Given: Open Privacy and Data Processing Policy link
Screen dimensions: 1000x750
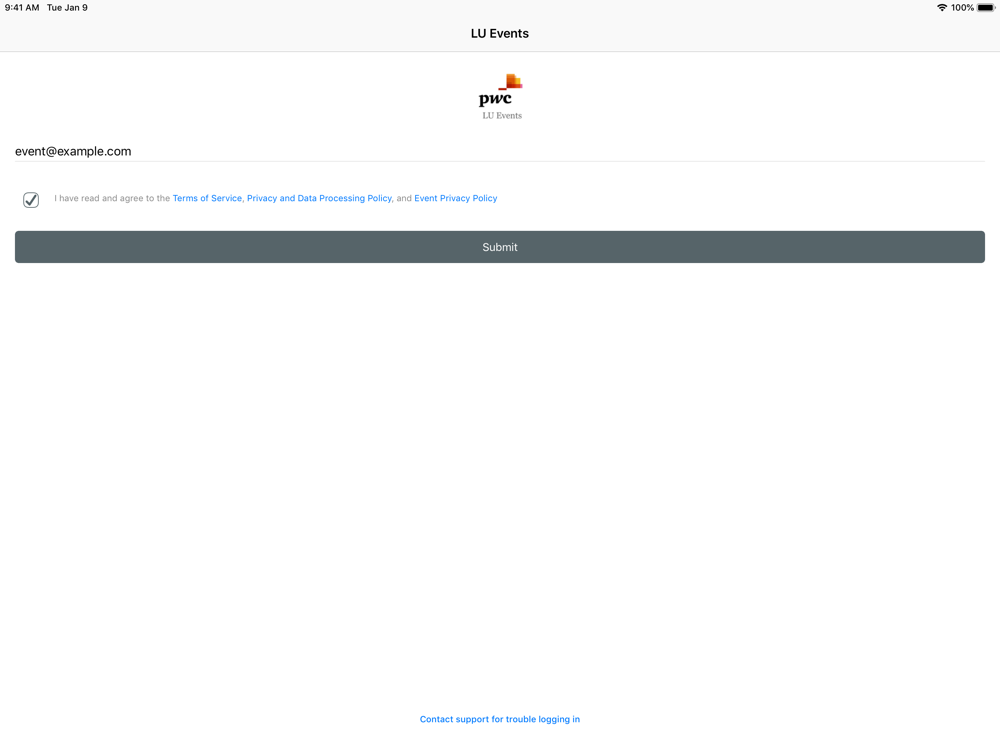Looking at the screenshot, I should pyautogui.click(x=319, y=198).
